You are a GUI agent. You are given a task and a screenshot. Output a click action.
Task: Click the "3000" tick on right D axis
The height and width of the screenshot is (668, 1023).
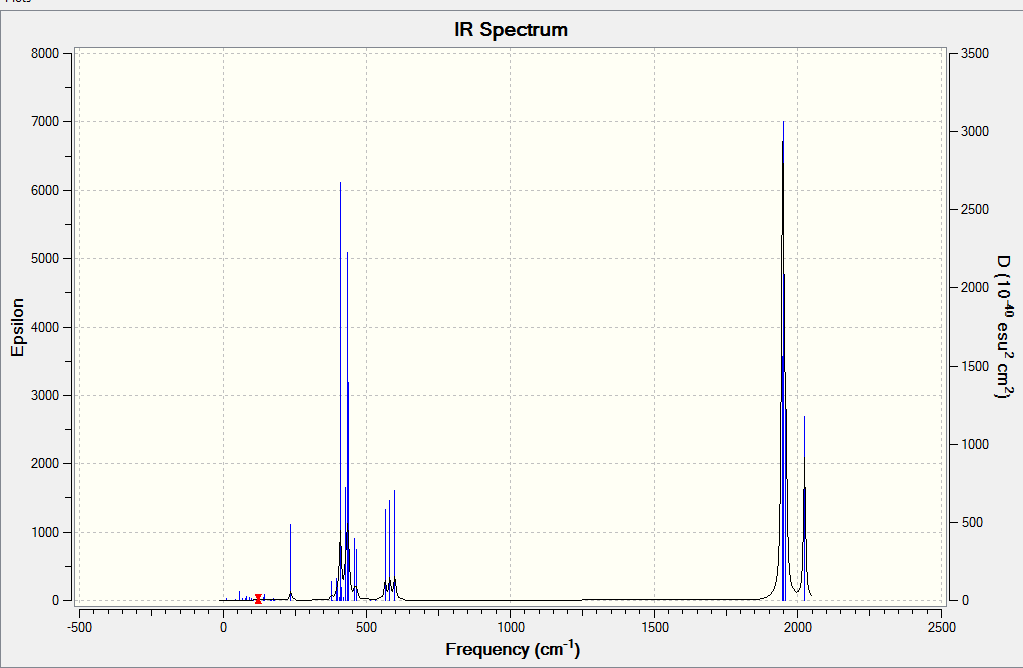pyautogui.click(x=975, y=131)
